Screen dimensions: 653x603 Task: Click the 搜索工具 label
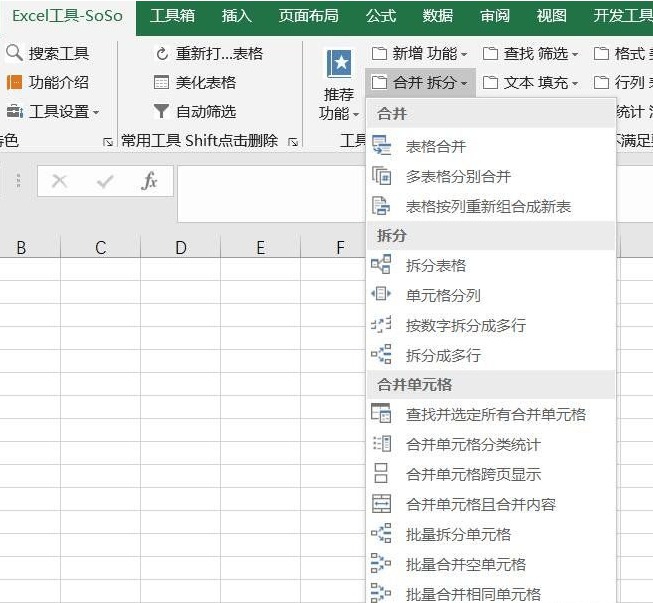point(59,54)
